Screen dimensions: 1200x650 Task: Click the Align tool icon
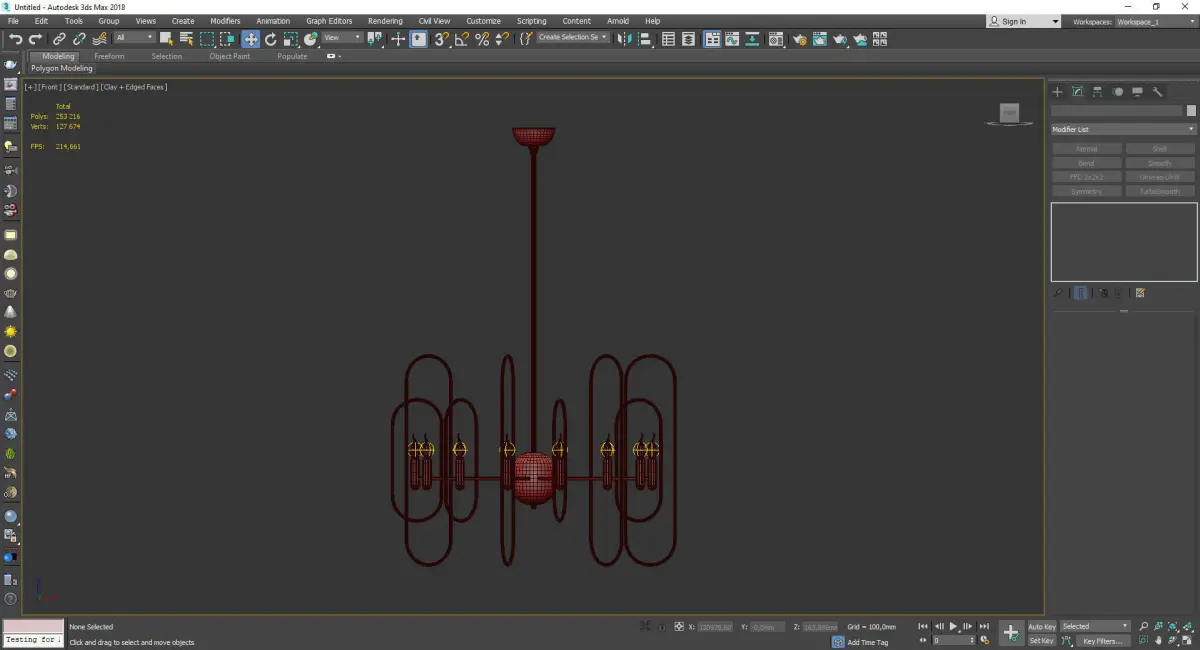(646, 39)
